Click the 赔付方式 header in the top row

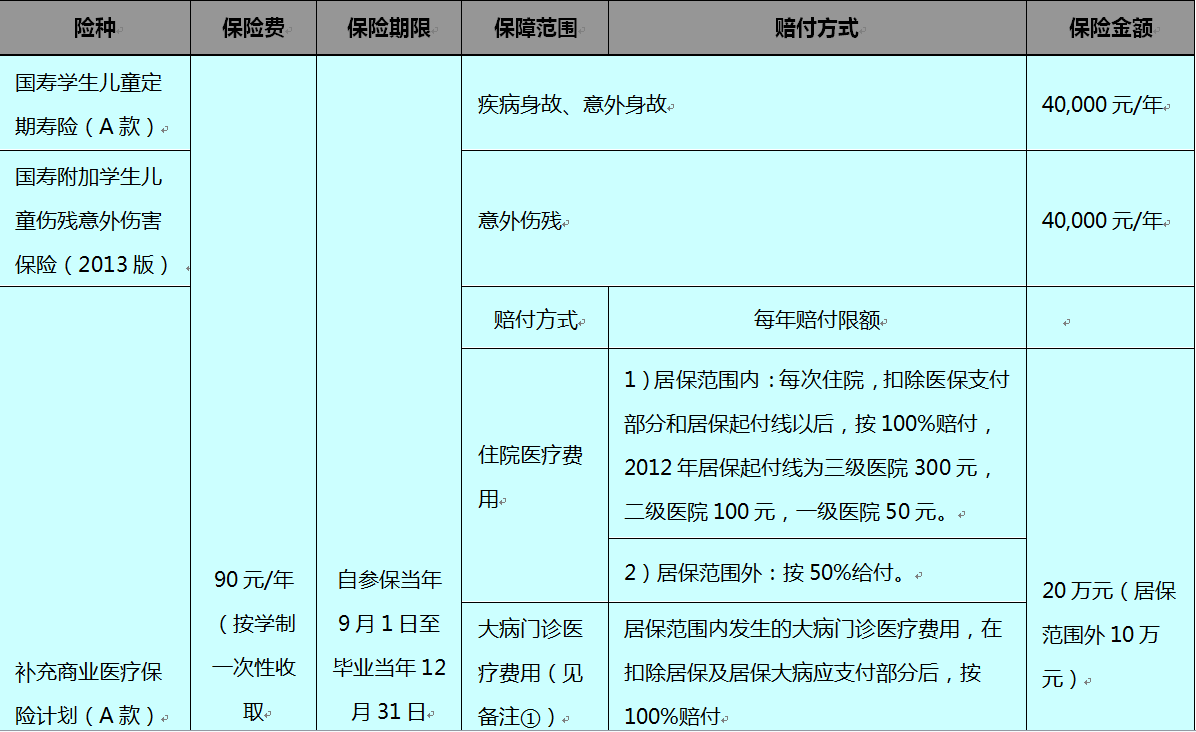click(817, 28)
